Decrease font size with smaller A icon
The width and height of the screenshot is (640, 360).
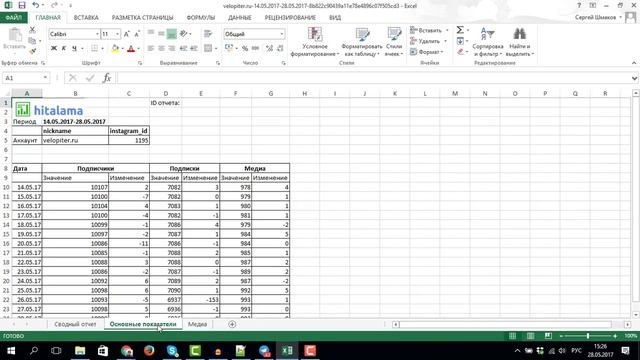[137, 34]
